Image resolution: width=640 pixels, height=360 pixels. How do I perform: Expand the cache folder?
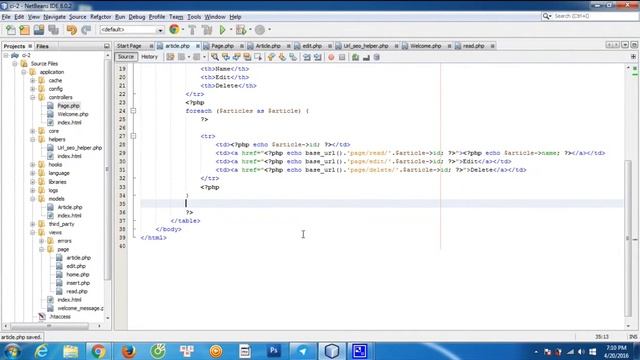coord(33,80)
